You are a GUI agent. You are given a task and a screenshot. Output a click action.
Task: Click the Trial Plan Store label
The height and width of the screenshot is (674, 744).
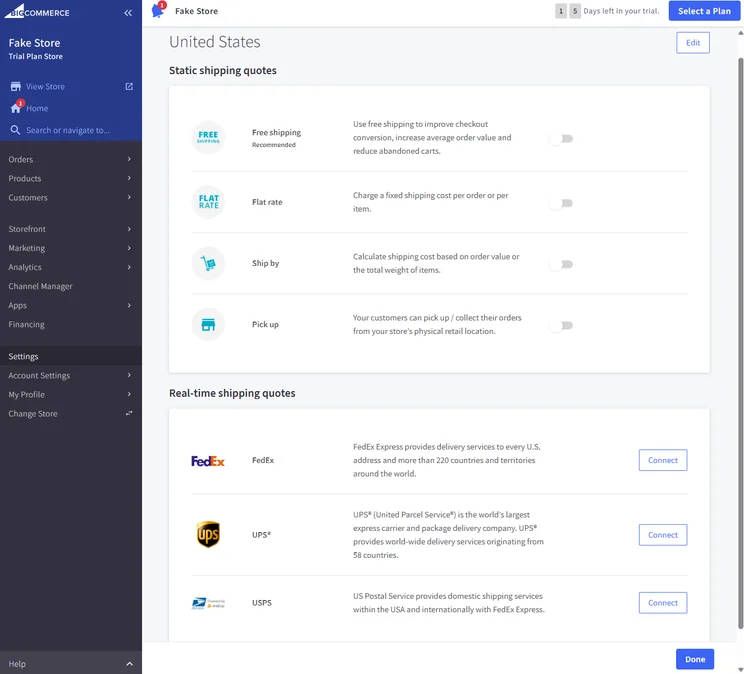[x=36, y=56]
